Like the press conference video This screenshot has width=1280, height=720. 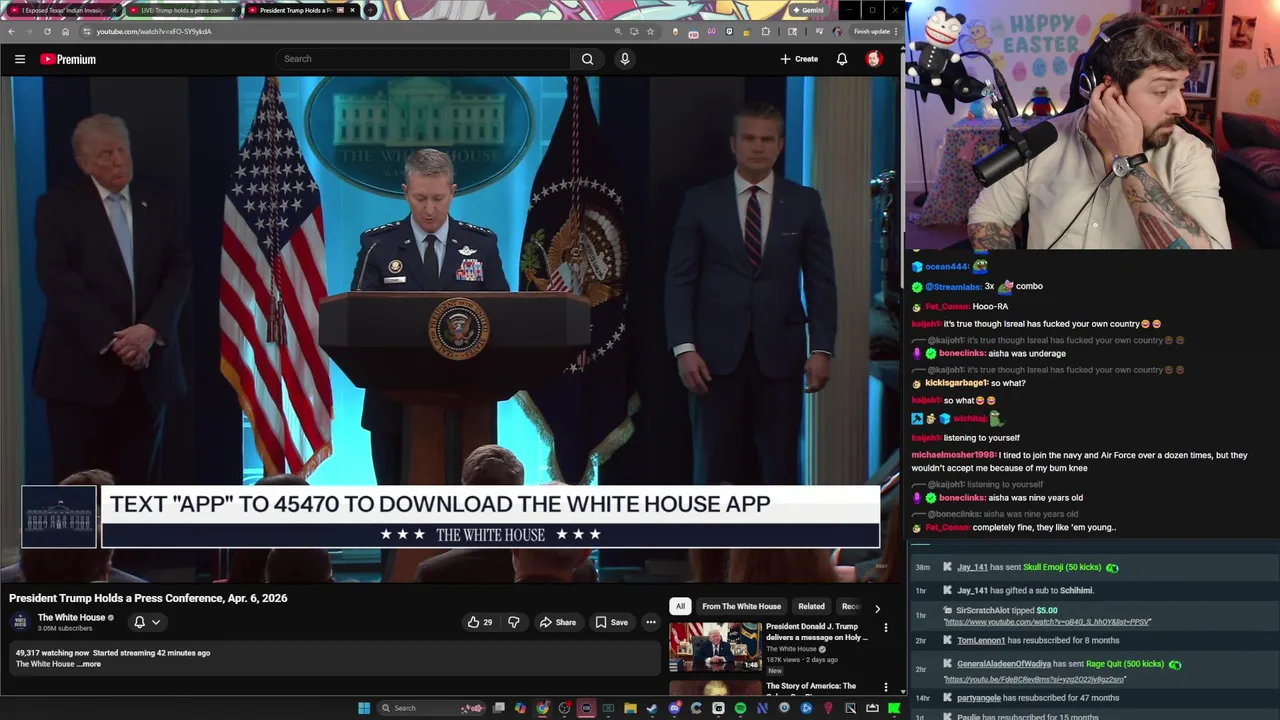(479, 622)
